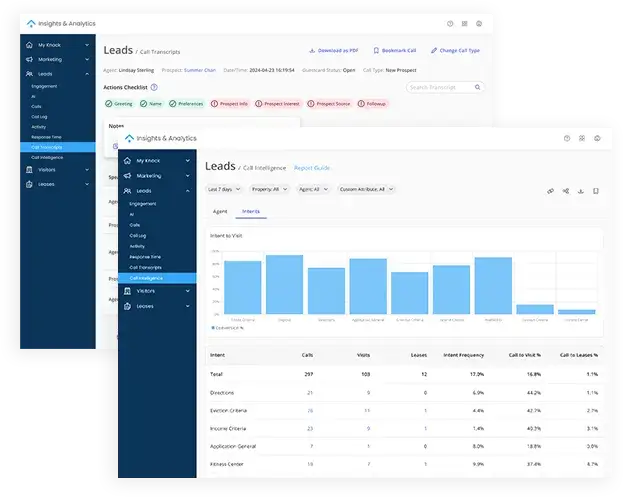Image resolution: width=623 pixels, height=497 pixels.
Task: Click the tallest bar in Intent to Visit chart
Action: [284, 284]
